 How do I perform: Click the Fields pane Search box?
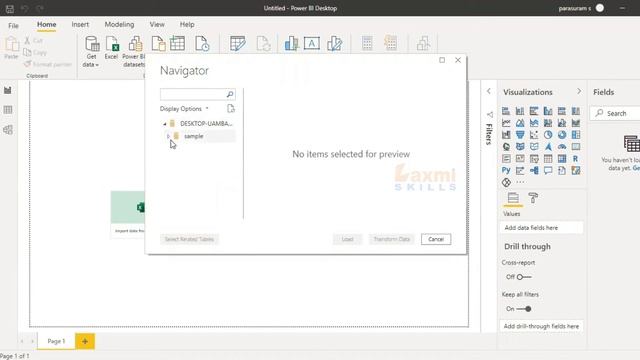616,113
